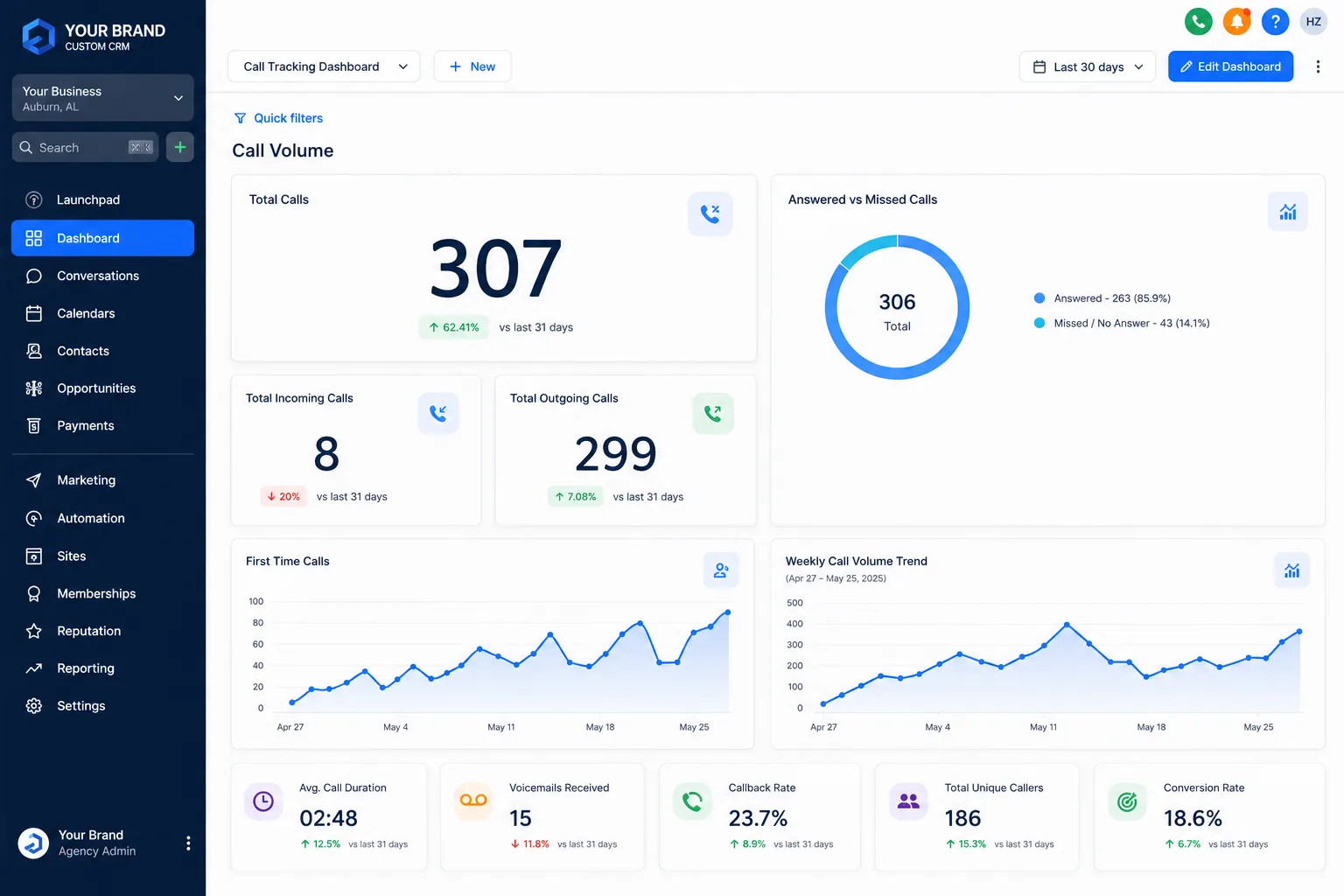Click the Total Outgoing Calls icon
1344x896 pixels.
click(x=713, y=413)
